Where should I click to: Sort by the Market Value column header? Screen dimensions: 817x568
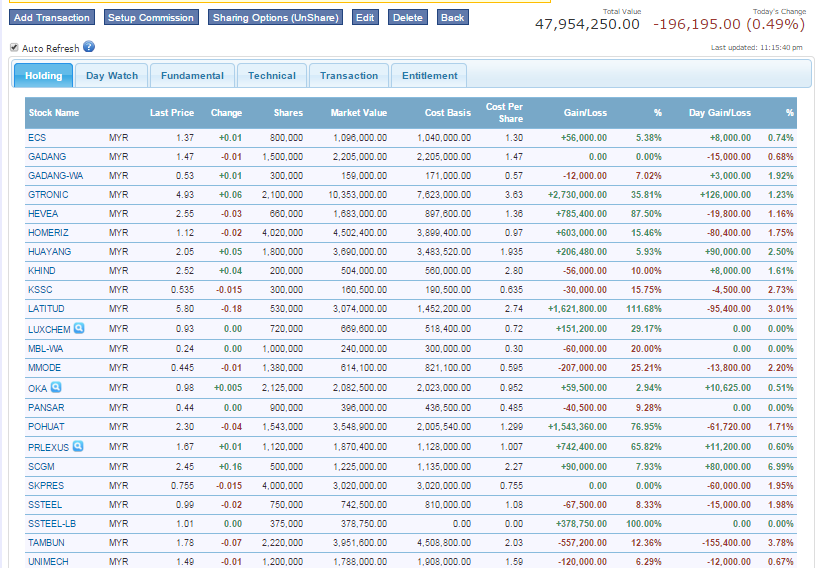pos(359,113)
